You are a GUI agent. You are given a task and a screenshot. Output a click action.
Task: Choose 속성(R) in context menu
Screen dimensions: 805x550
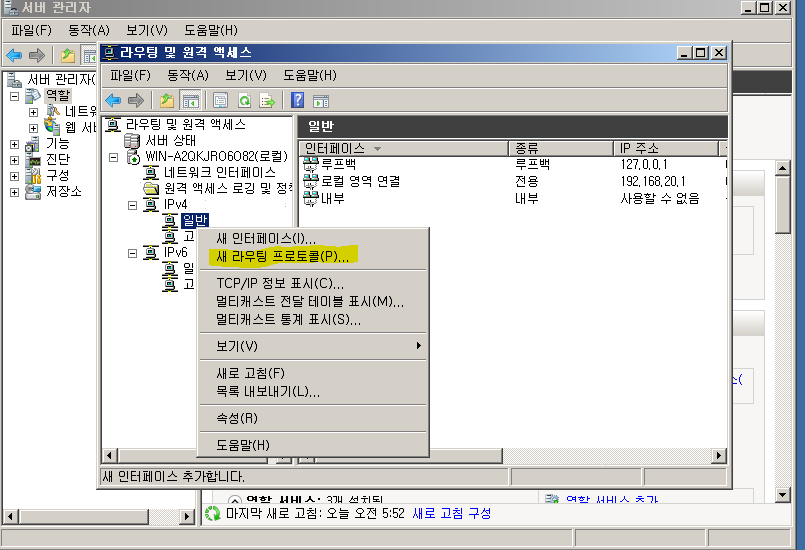313,418
